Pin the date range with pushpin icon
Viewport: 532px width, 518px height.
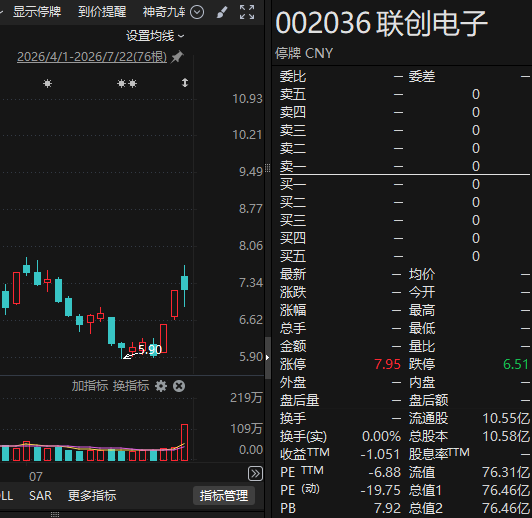177,56
